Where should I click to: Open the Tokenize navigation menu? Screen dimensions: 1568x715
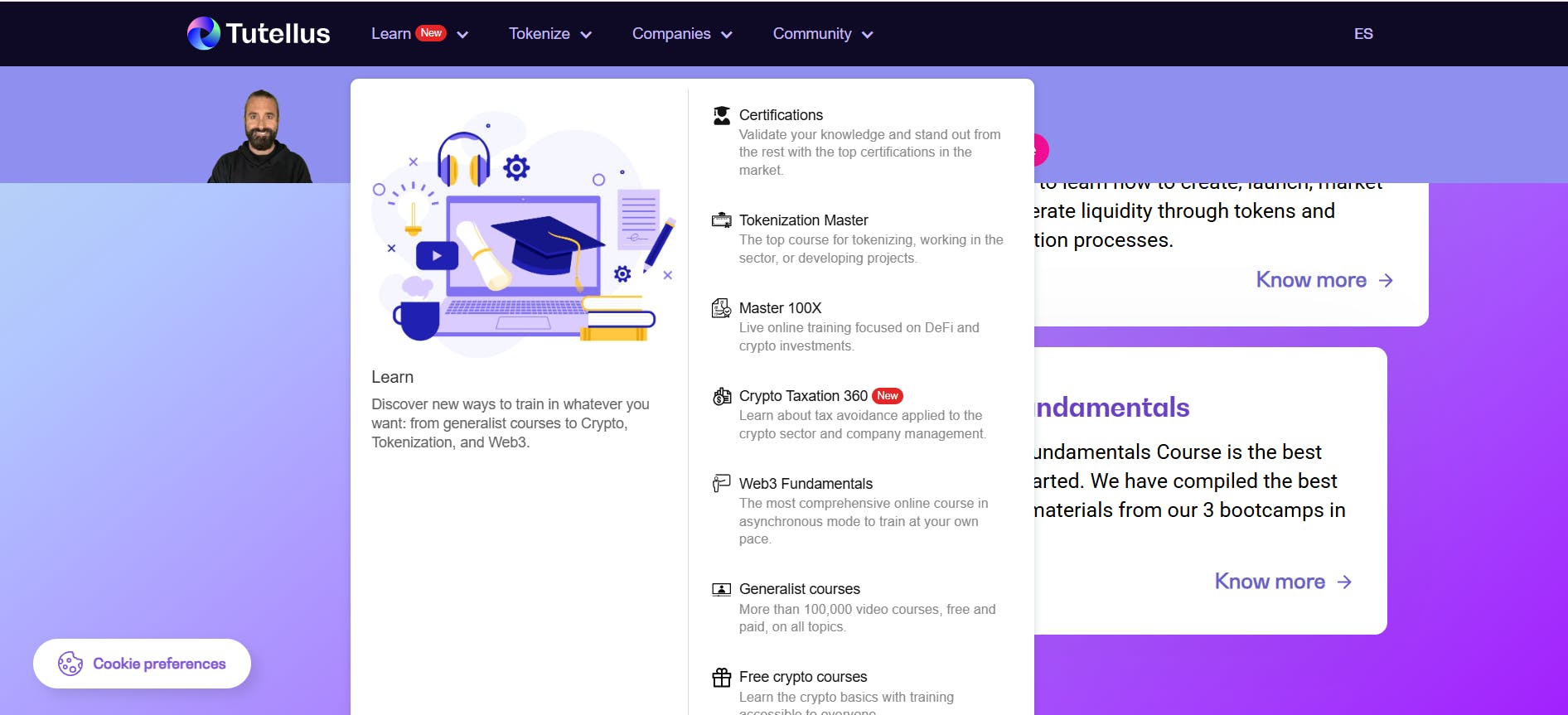coord(540,34)
